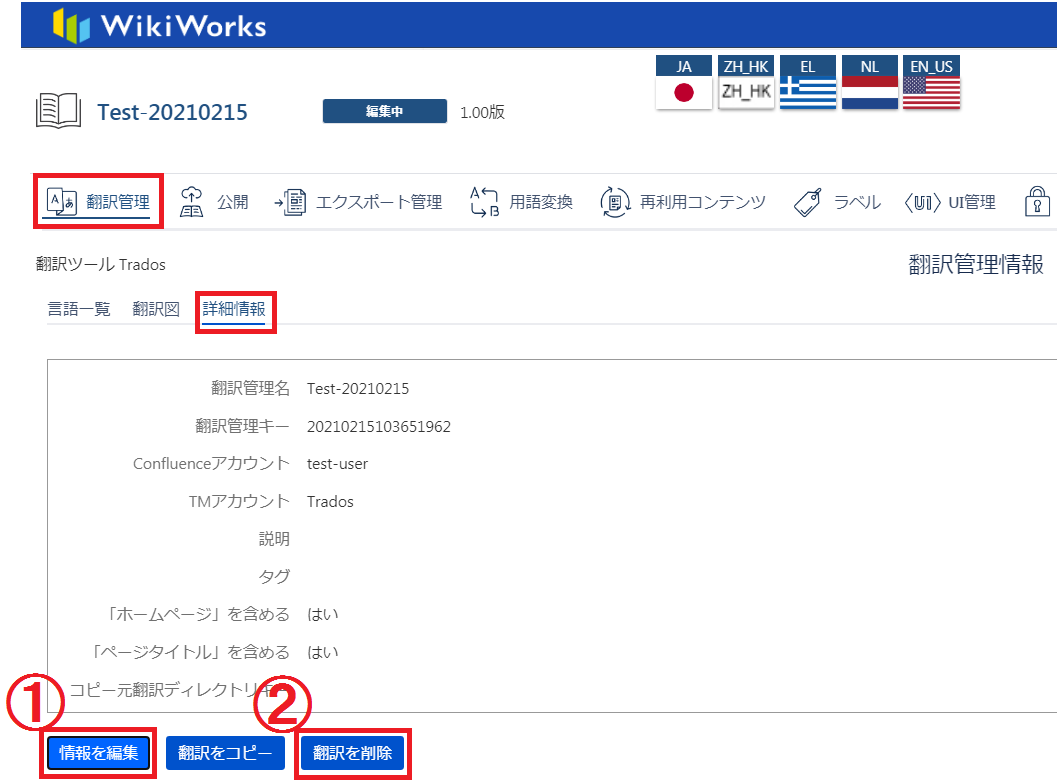Screen dimensions: 1057x782
Task: Open the 公開 publish menu
Action: click(214, 202)
